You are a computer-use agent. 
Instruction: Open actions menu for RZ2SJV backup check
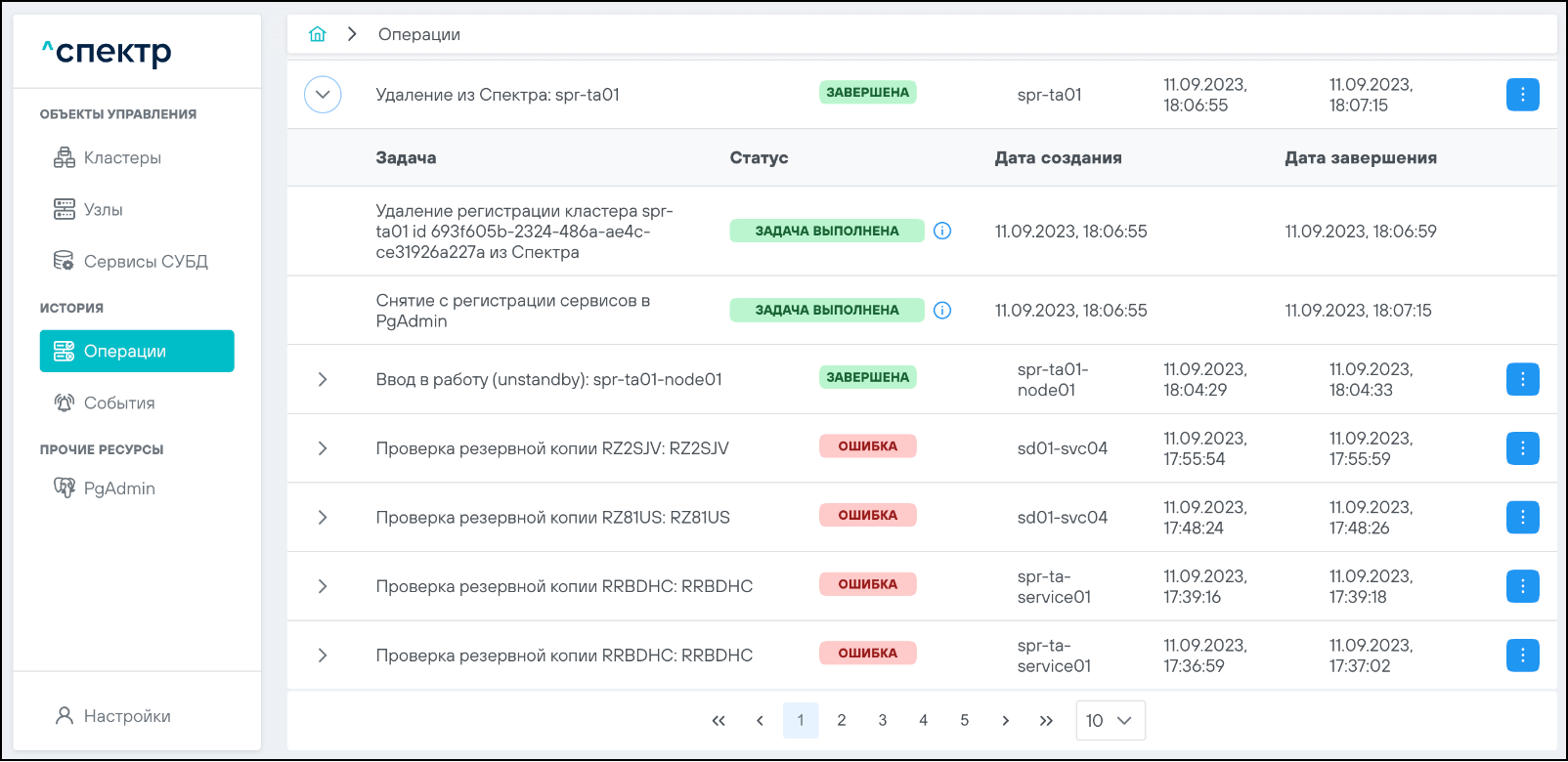point(1522,448)
